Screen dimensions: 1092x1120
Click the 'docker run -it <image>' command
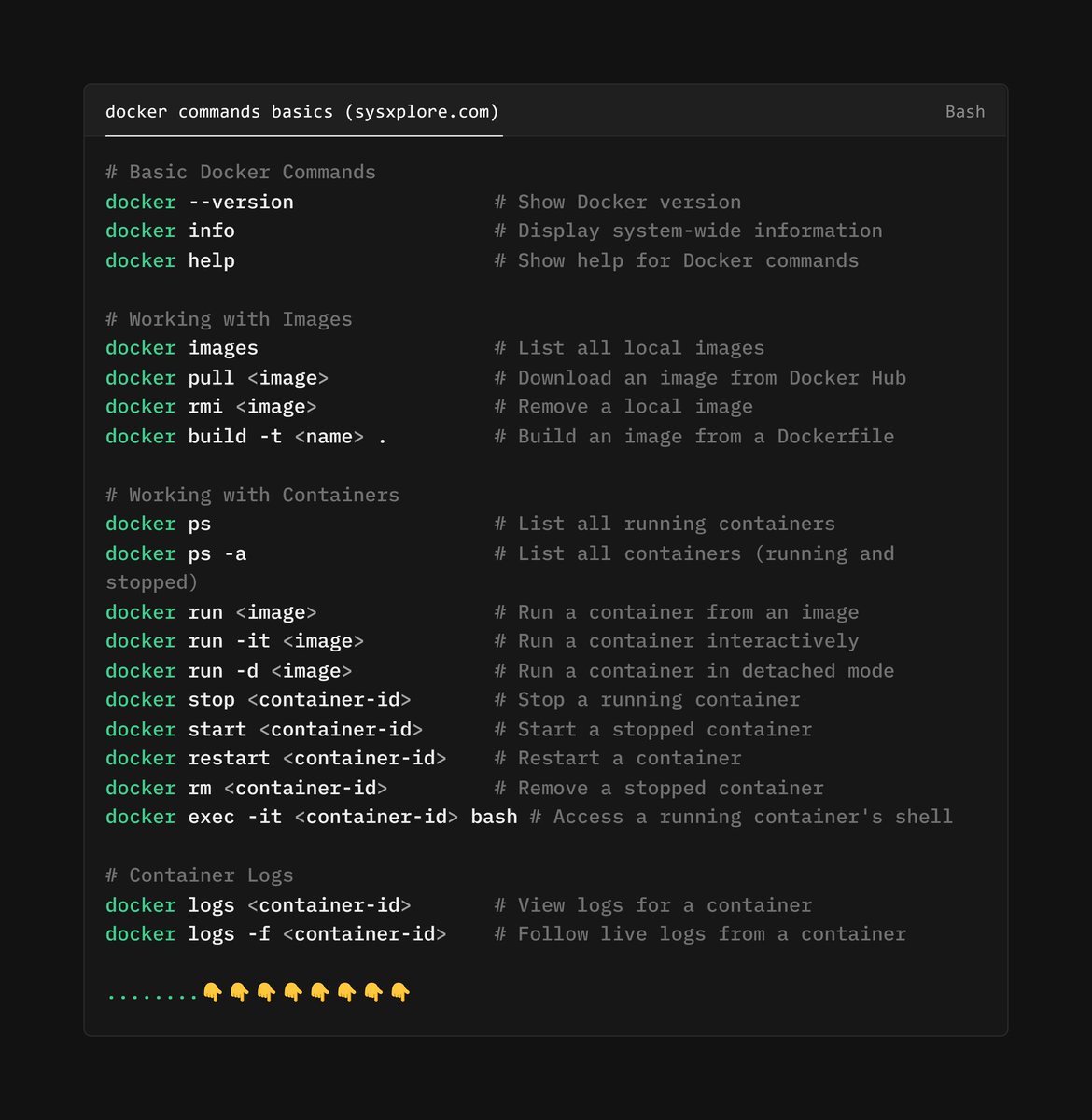[x=234, y=641]
